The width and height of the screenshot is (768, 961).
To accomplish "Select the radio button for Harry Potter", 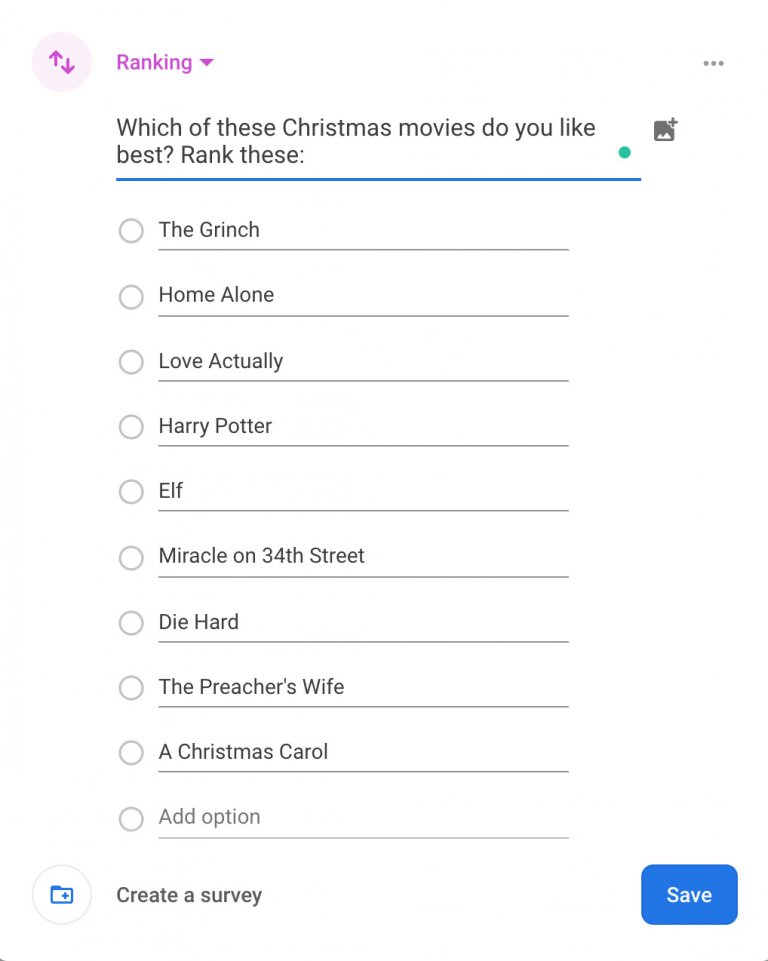I will [x=131, y=427].
